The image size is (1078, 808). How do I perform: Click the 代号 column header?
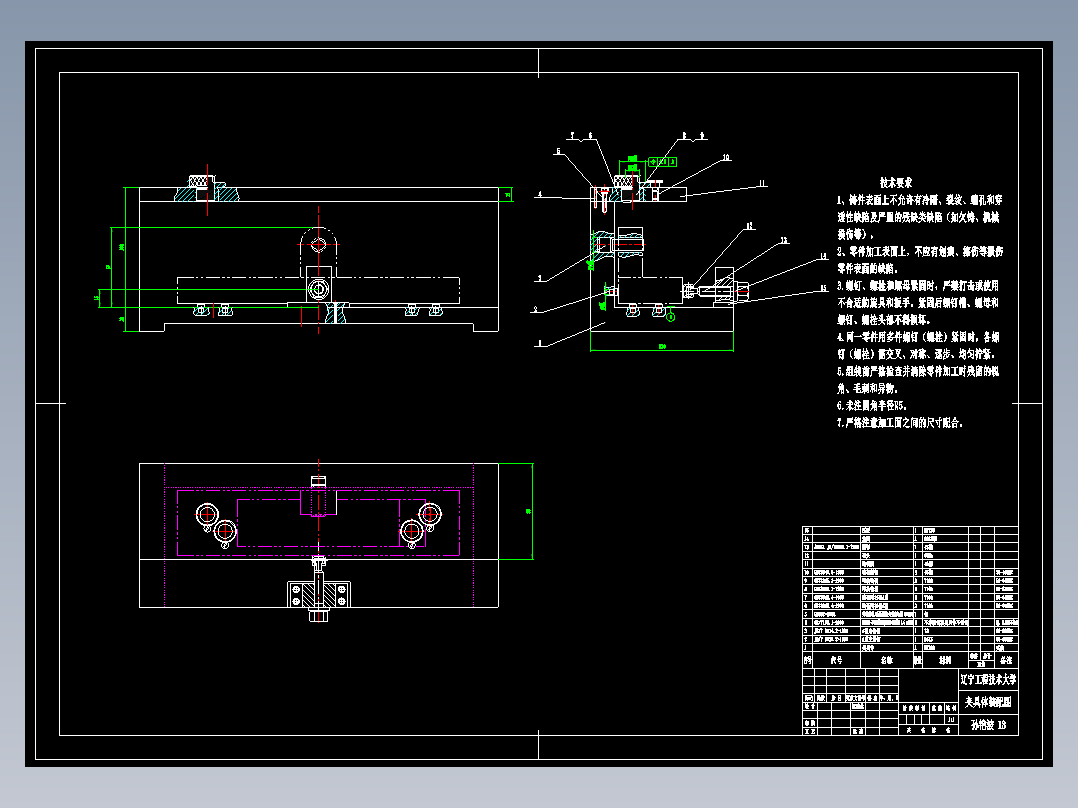tap(836, 660)
